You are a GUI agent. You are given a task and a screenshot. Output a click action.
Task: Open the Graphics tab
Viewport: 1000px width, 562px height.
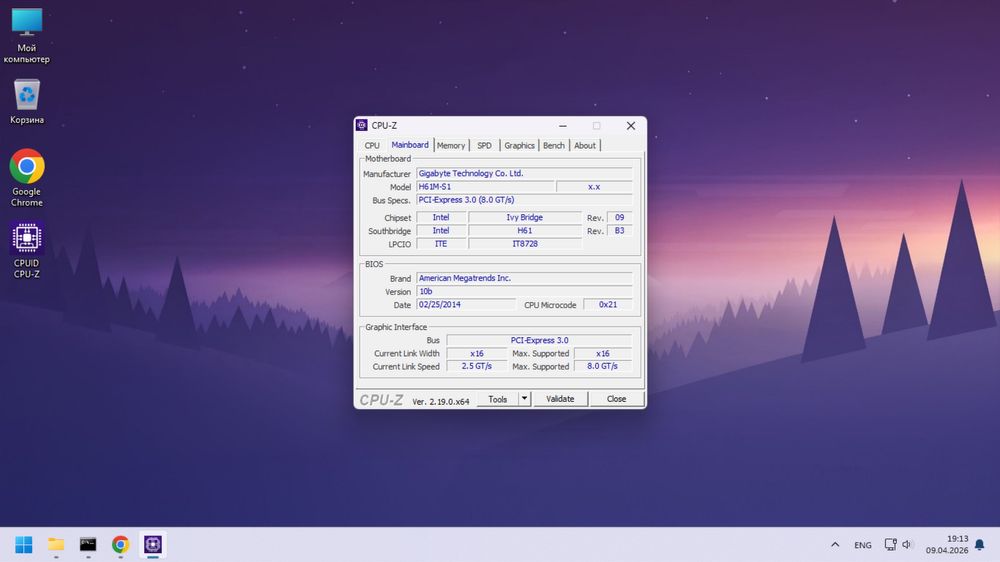tap(519, 145)
